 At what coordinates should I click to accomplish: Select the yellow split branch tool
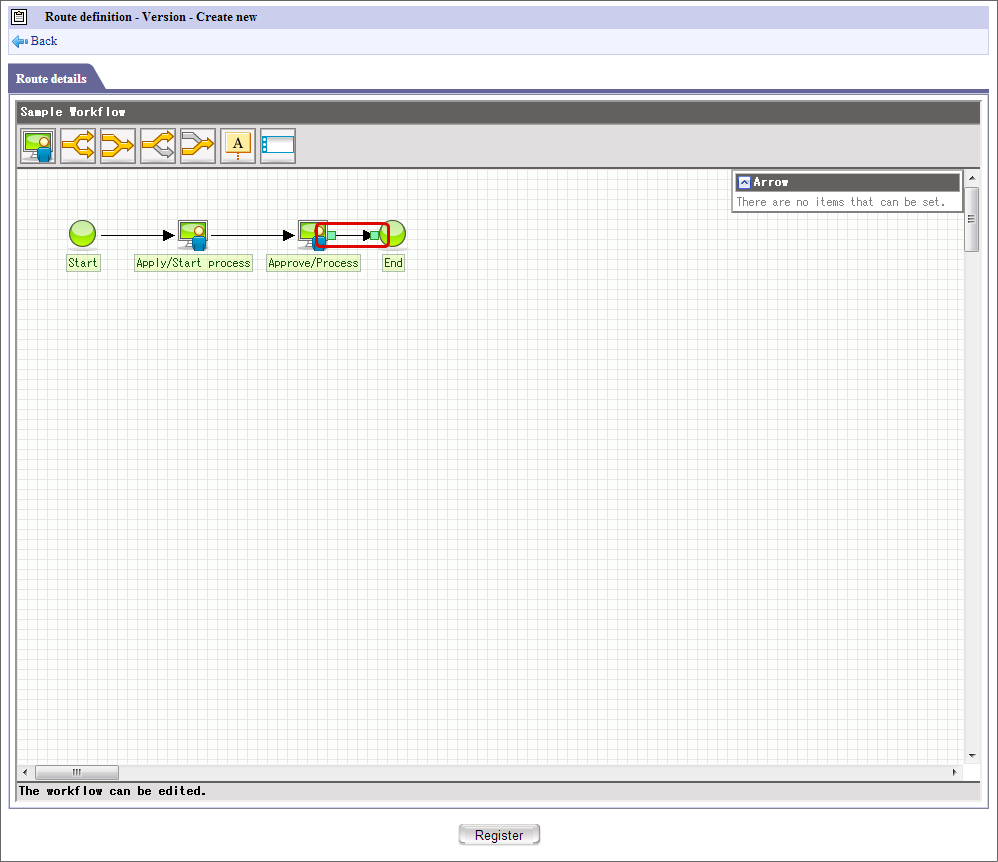(78, 146)
